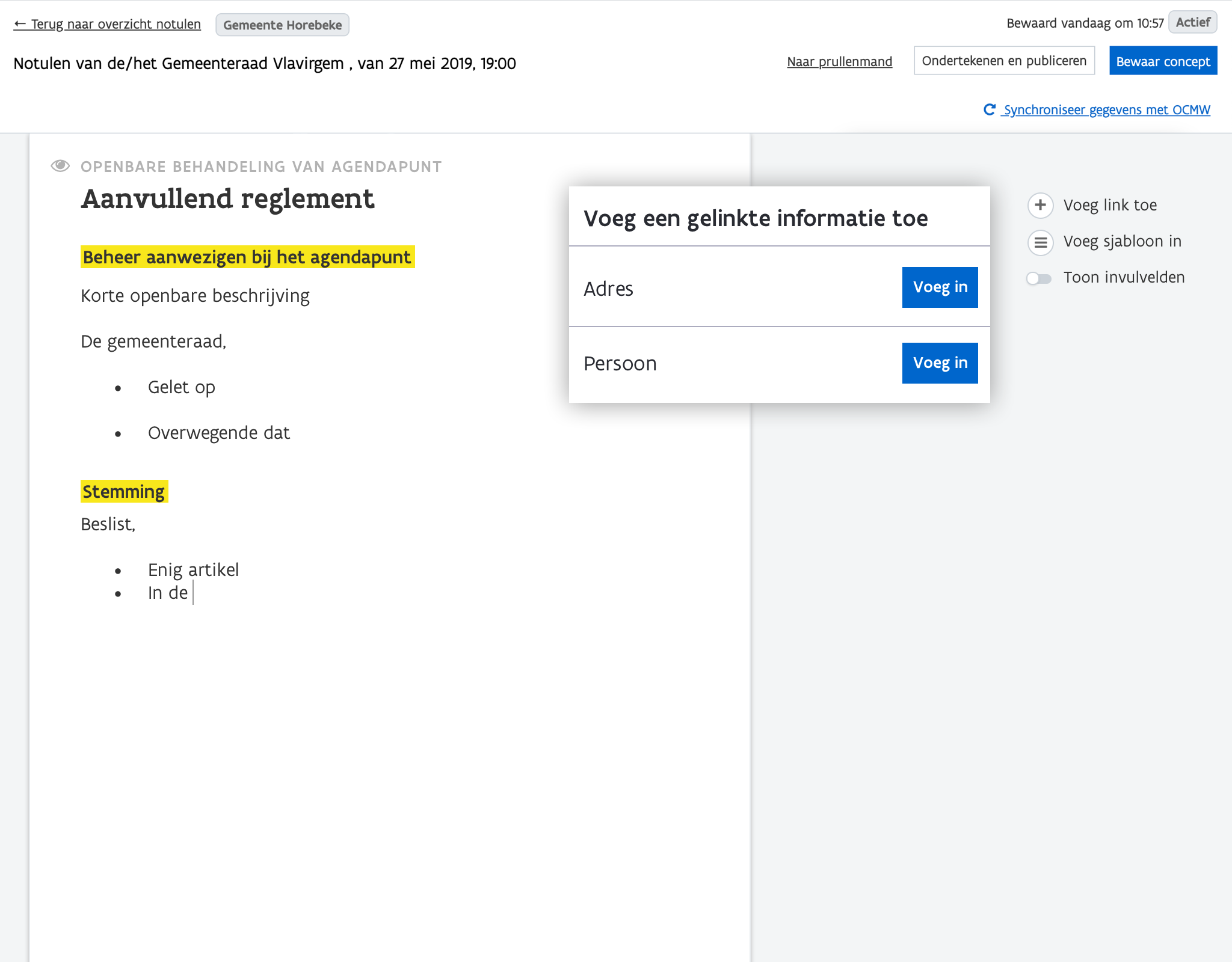1232x962 pixels.
Task: Insert Adres with the Voeg in button
Action: click(939, 287)
